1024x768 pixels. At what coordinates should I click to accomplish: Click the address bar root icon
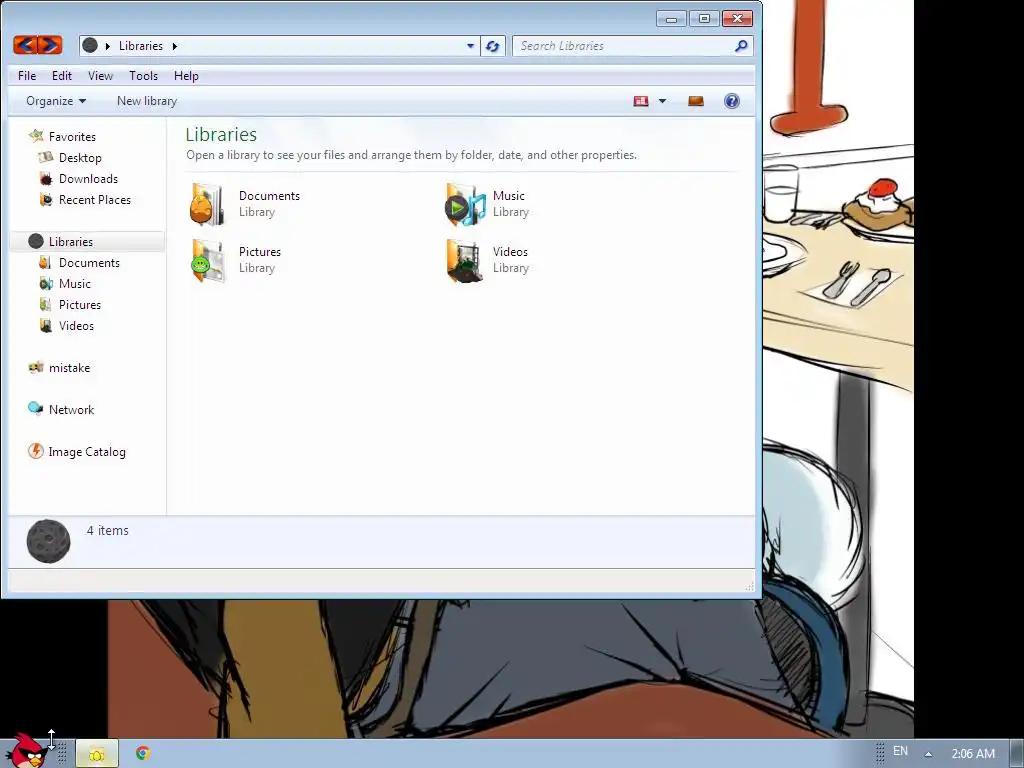(x=90, y=45)
